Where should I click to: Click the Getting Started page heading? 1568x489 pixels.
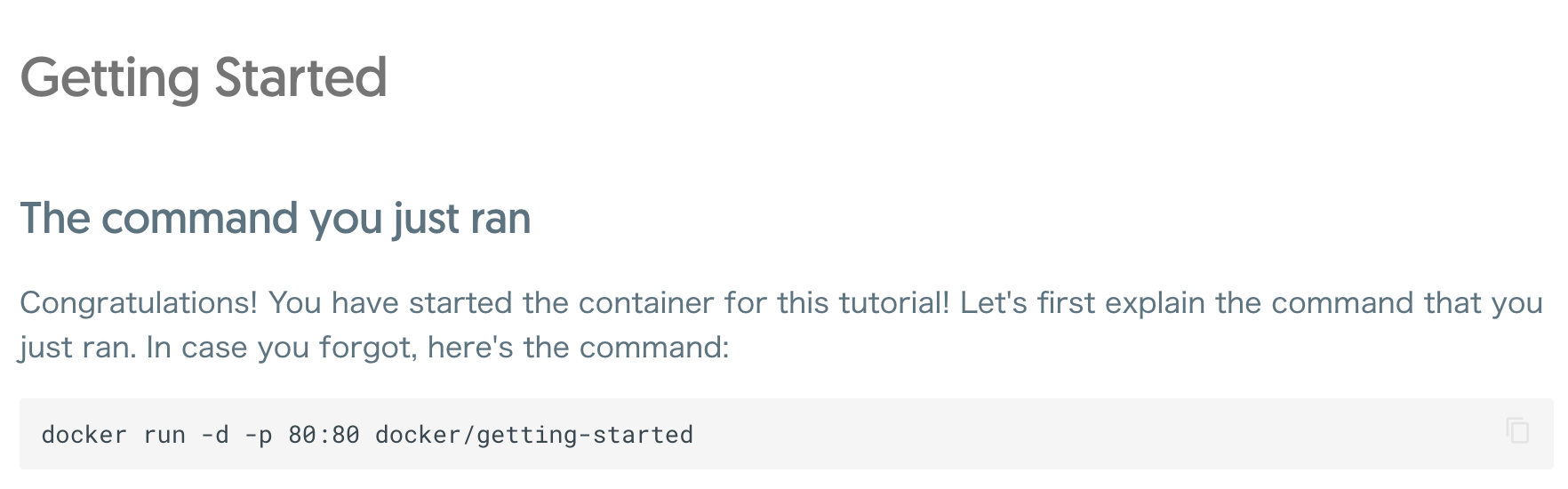click(204, 78)
